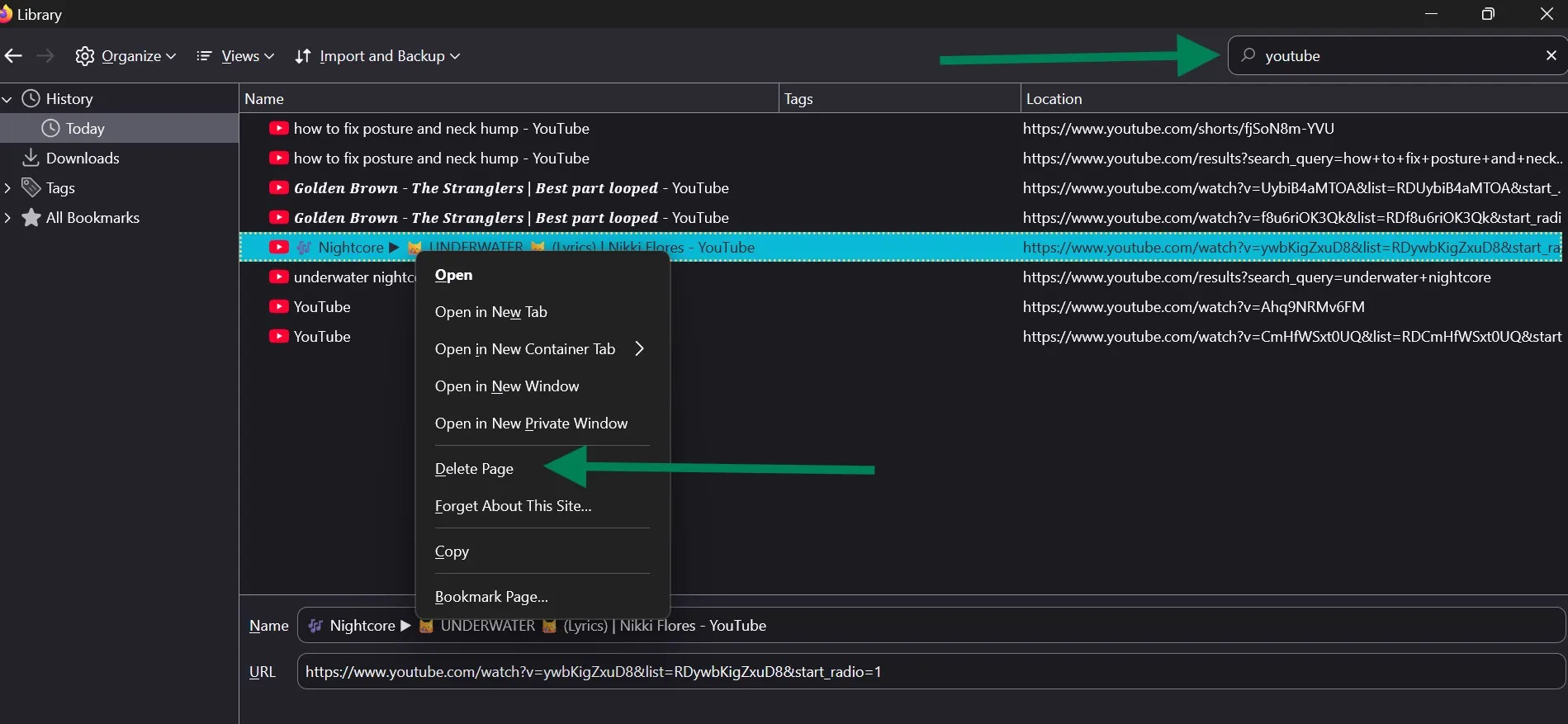Clear the youtube search text
This screenshot has width=1568, height=724.
click(x=1551, y=55)
